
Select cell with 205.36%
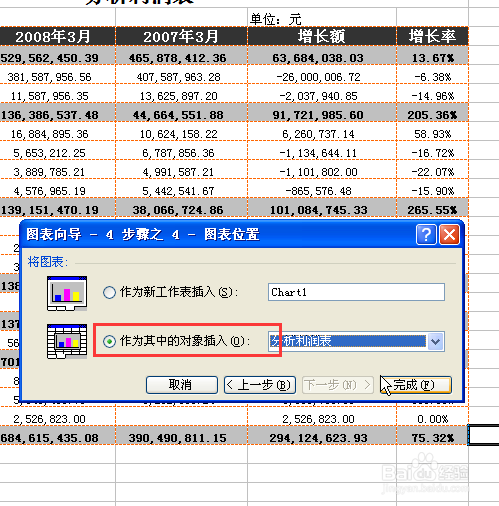pos(432,112)
